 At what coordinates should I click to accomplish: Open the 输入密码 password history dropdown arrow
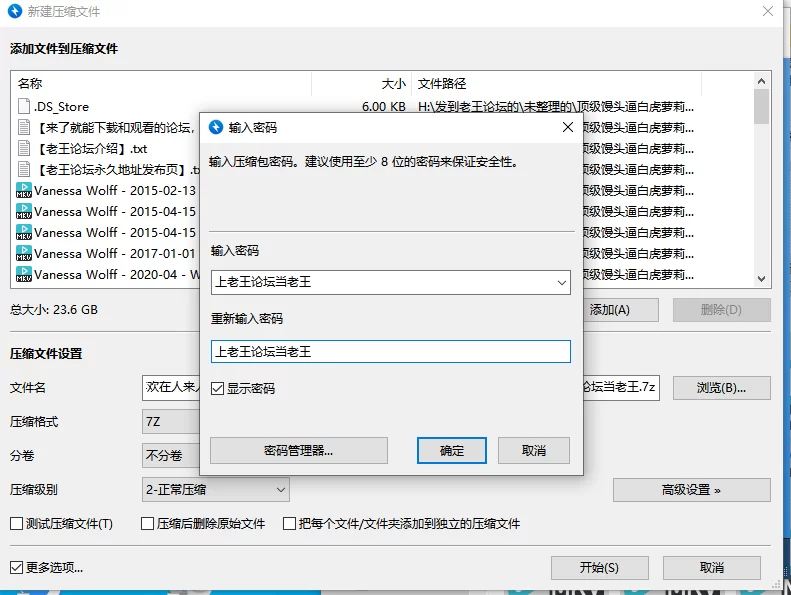(561, 283)
